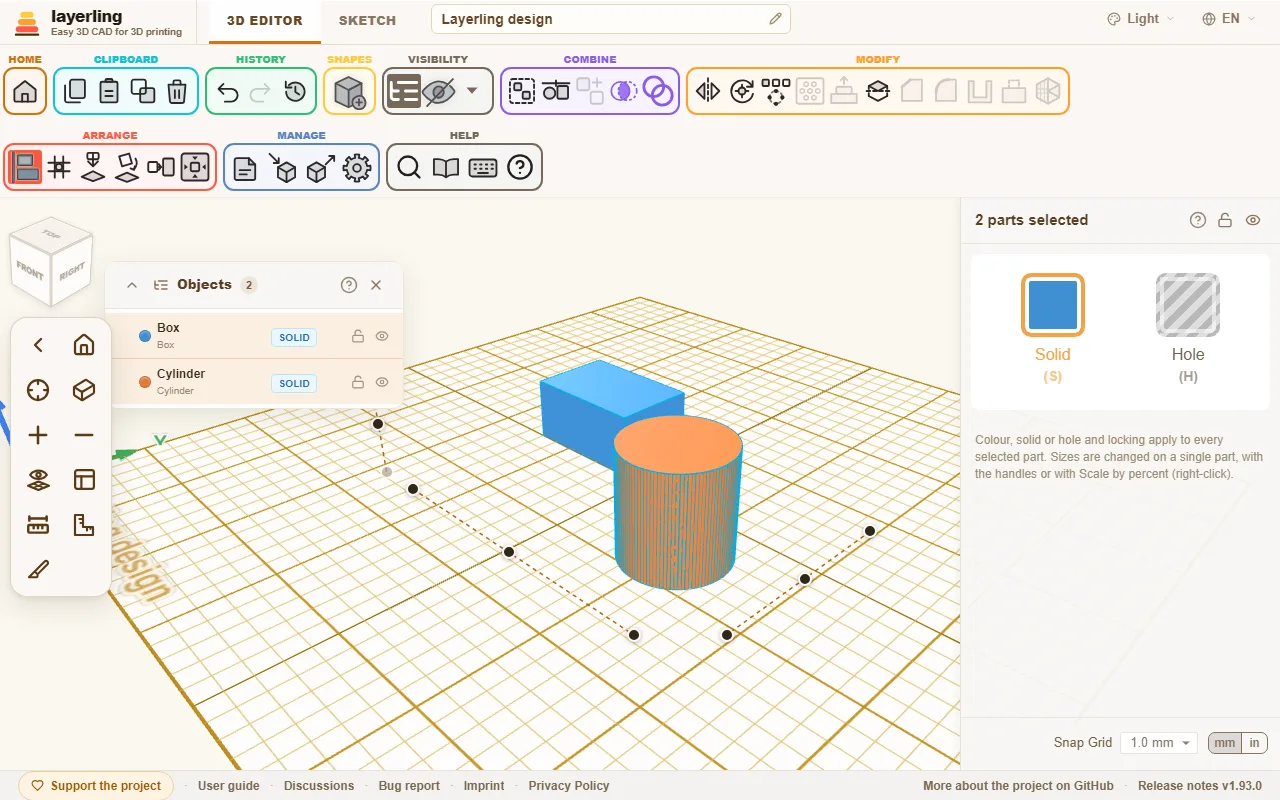1280x800 pixels.
Task: Open the Snap Grid dropdown
Action: (1158, 743)
